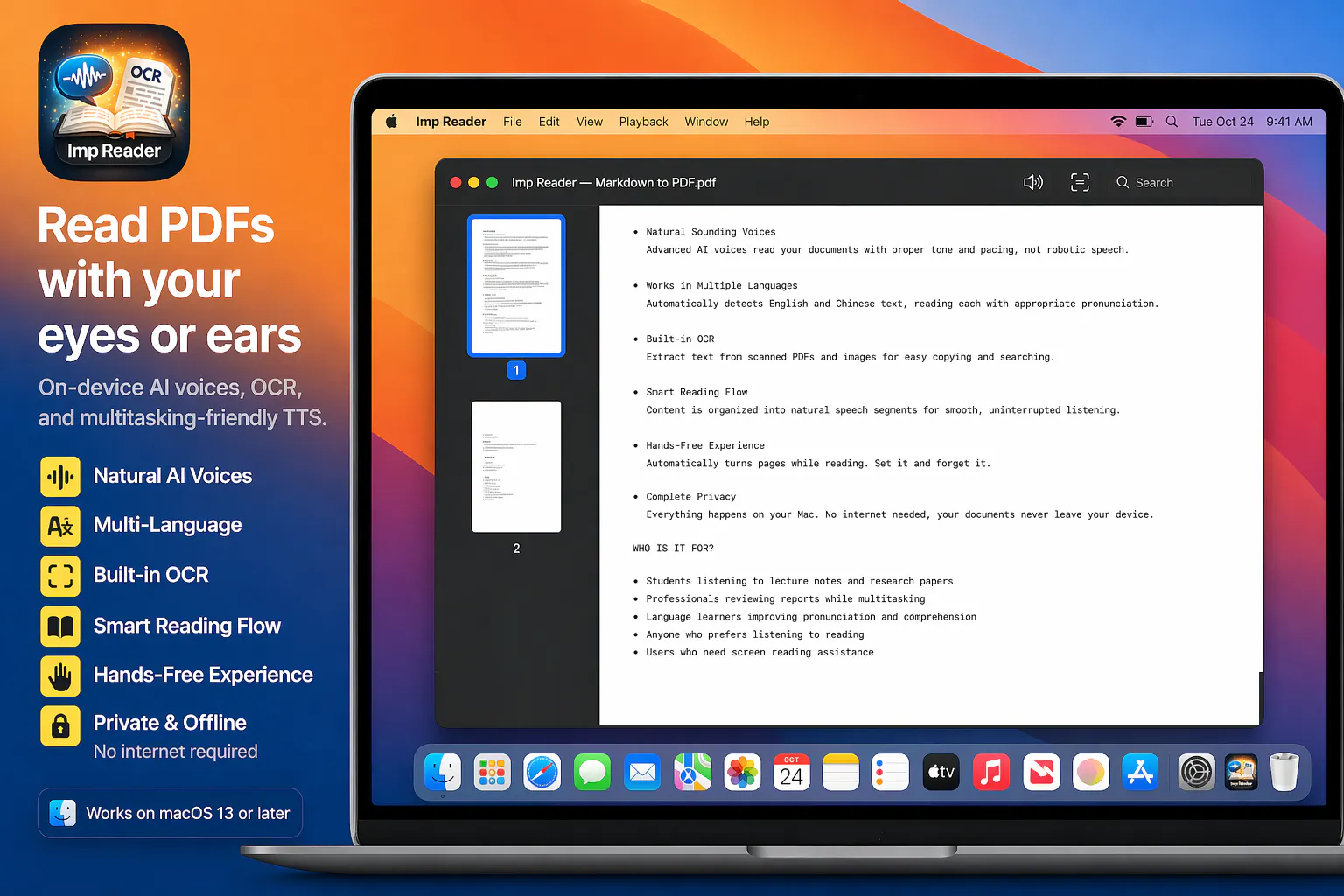Click 'Anyone who prefers listening to reading' line
This screenshot has height=896, width=1344.
point(755,634)
